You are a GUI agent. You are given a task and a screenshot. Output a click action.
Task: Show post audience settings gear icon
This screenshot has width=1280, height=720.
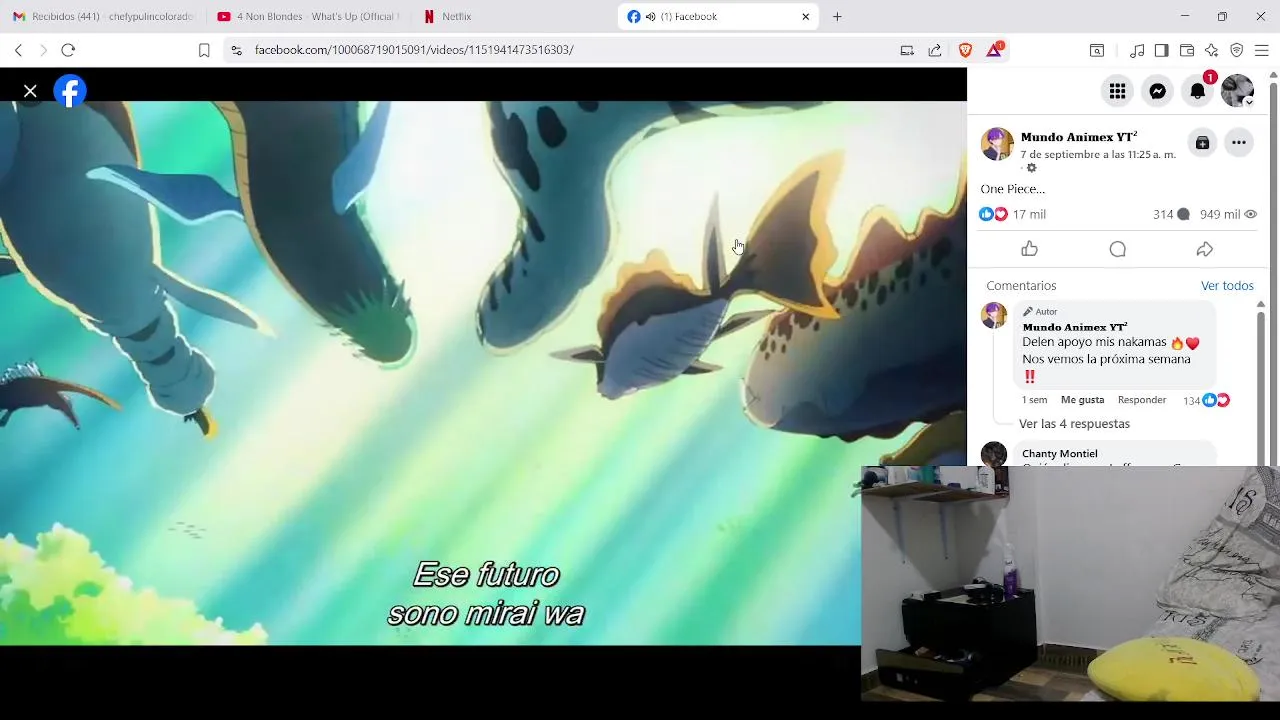pyautogui.click(x=1032, y=168)
